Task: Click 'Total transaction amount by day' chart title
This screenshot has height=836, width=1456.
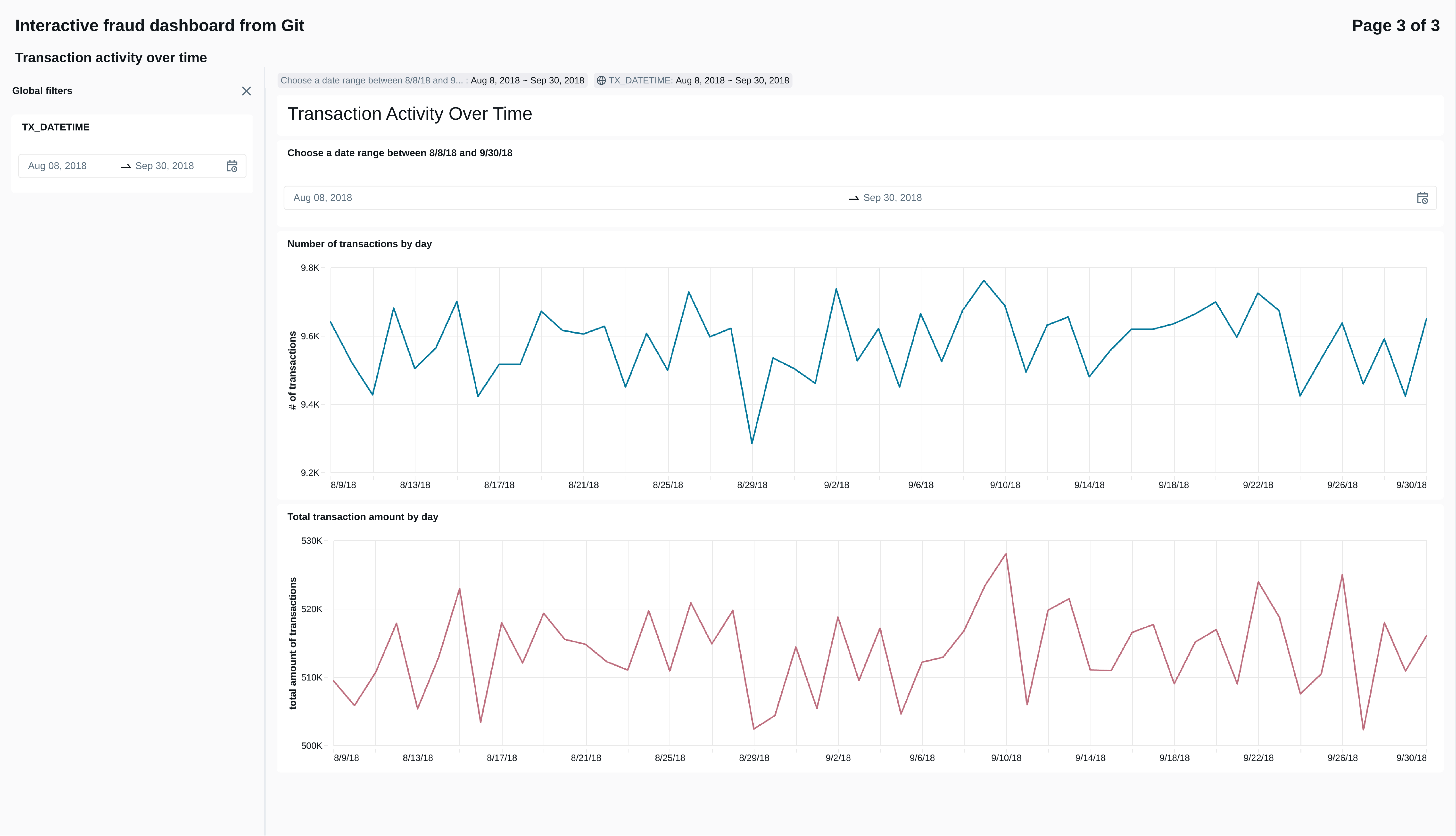Action: coord(362,517)
